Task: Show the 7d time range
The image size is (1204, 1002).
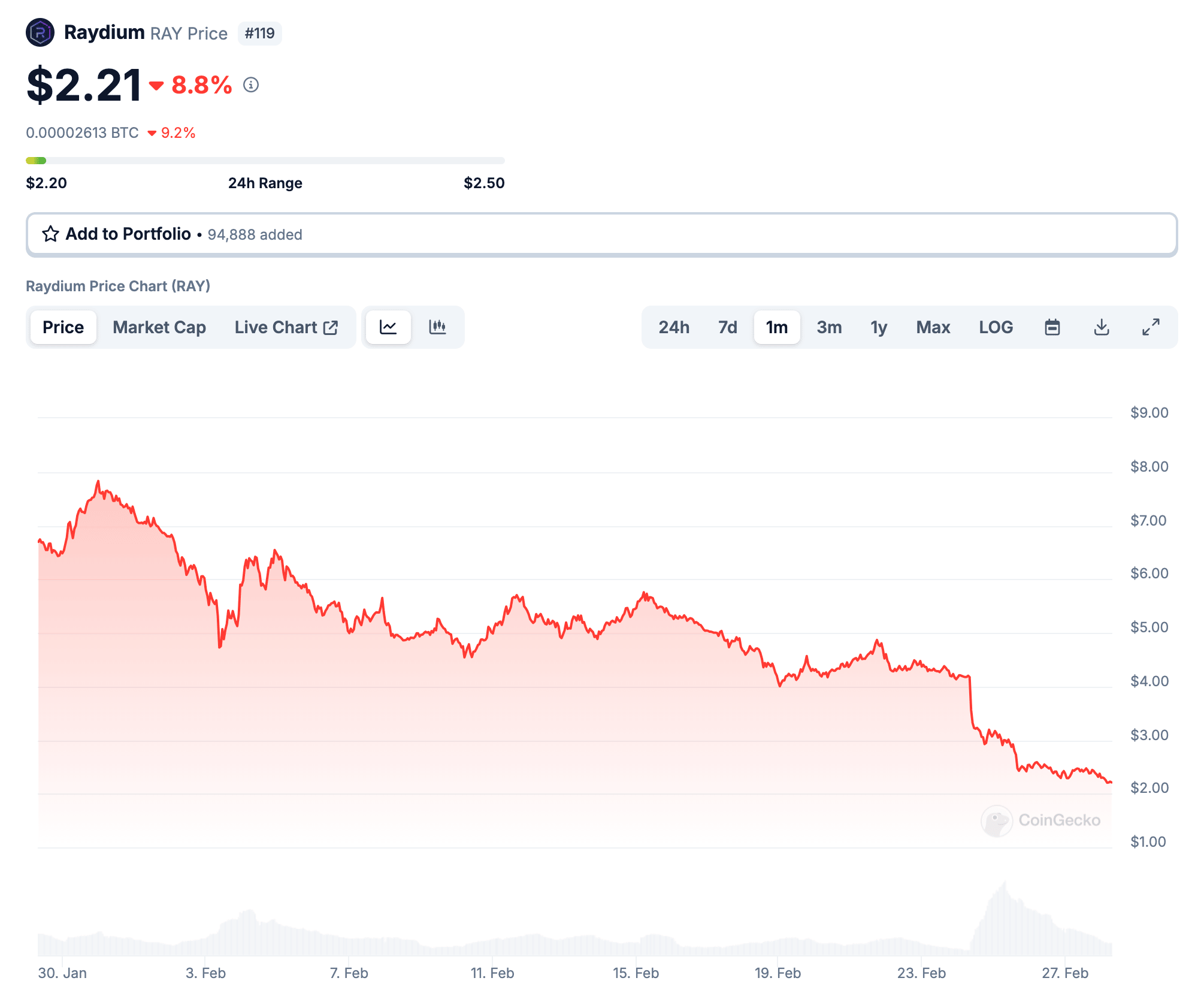Action: (x=728, y=327)
